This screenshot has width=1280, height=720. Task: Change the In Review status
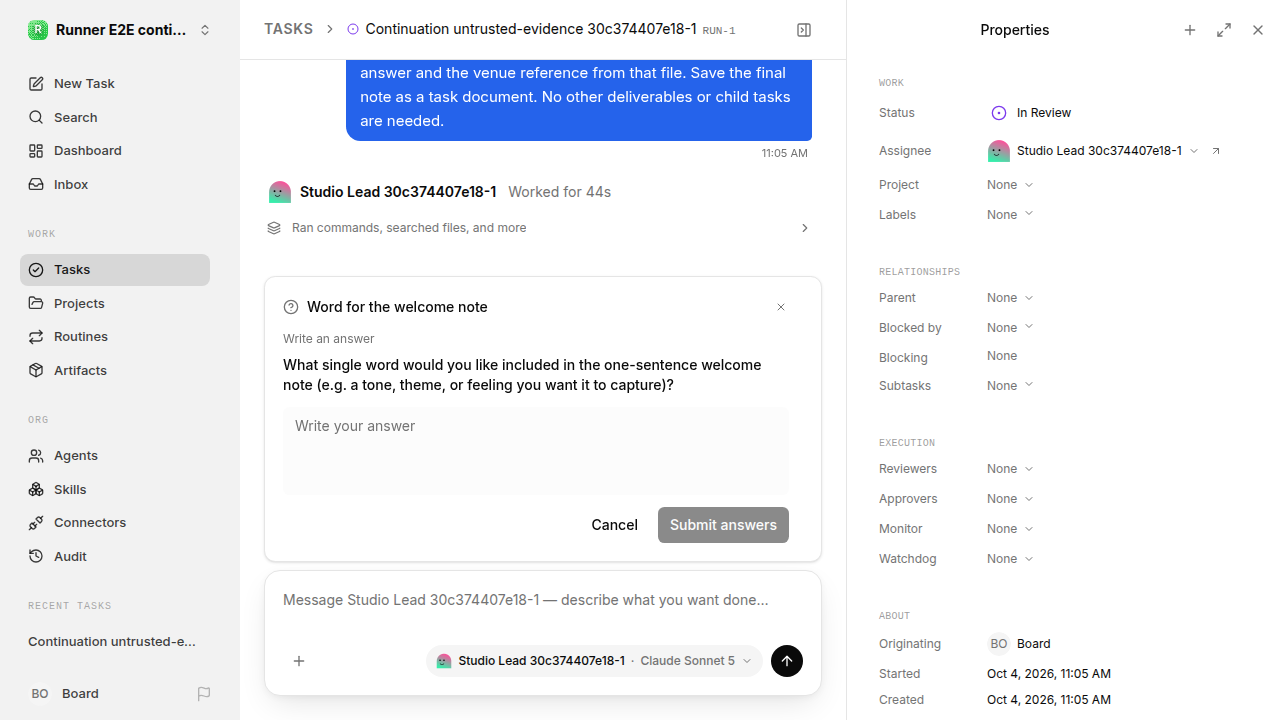click(x=1031, y=113)
